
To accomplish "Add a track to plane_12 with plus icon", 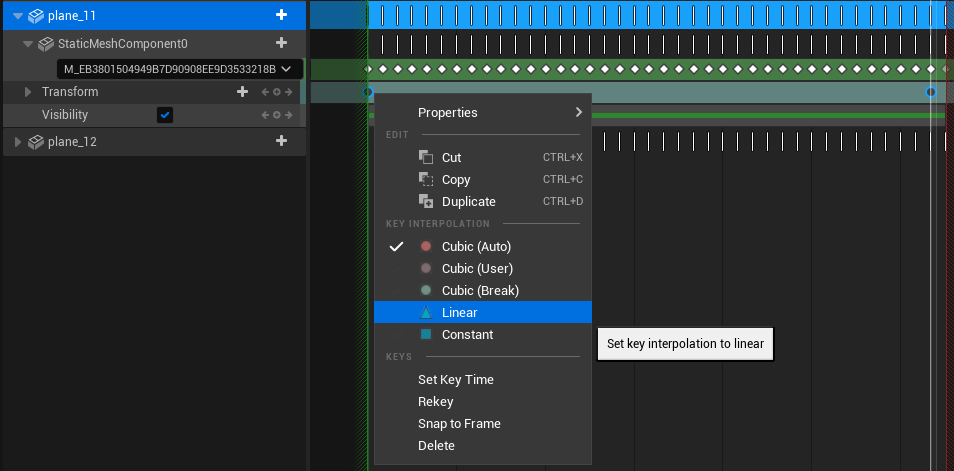I will [281, 141].
